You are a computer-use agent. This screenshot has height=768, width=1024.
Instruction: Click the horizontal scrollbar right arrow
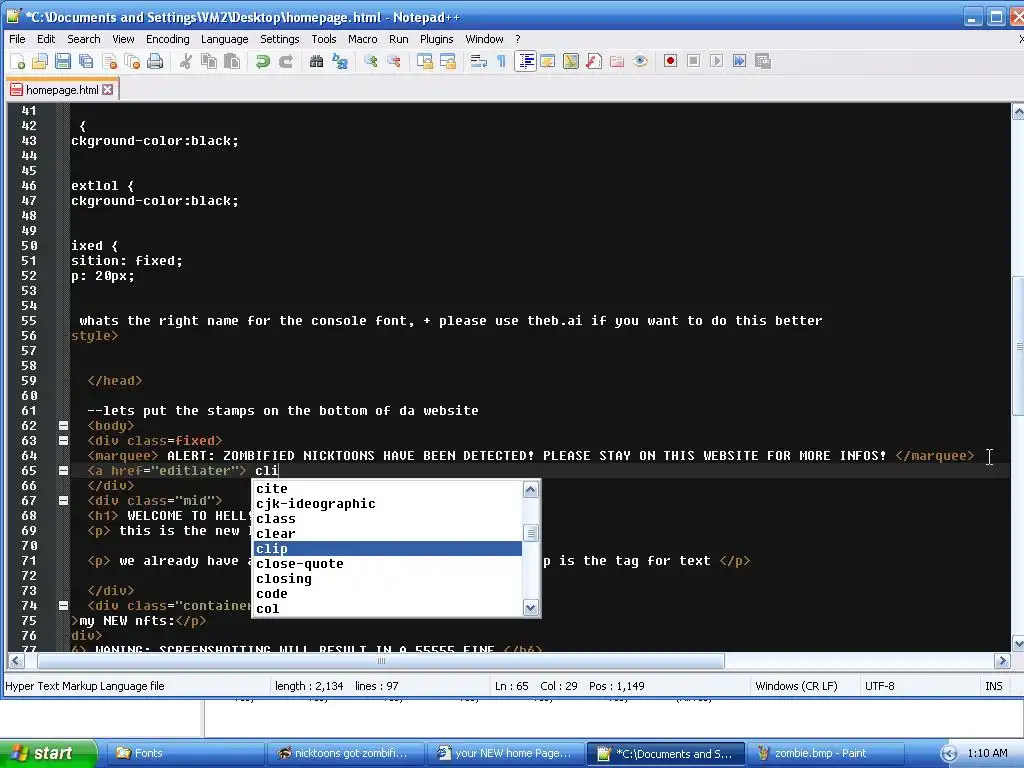coord(1002,661)
